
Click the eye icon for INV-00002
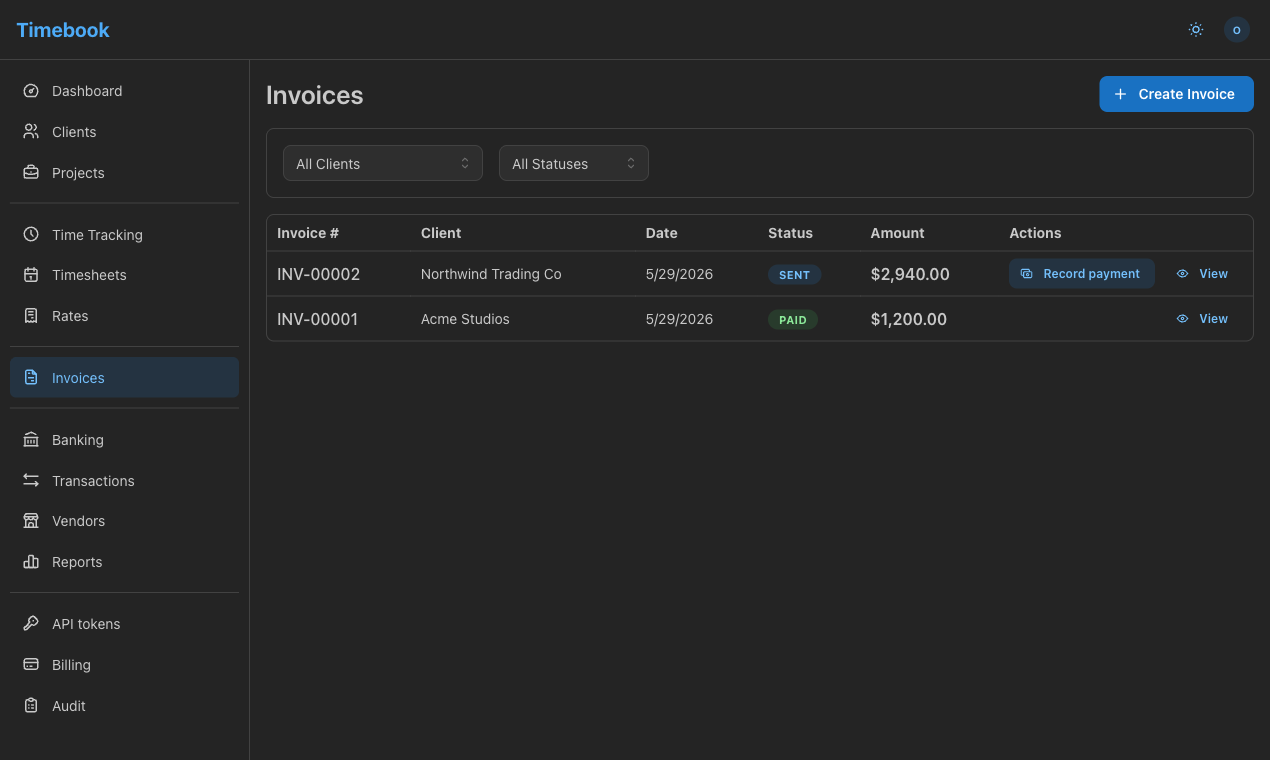[x=1183, y=274]
